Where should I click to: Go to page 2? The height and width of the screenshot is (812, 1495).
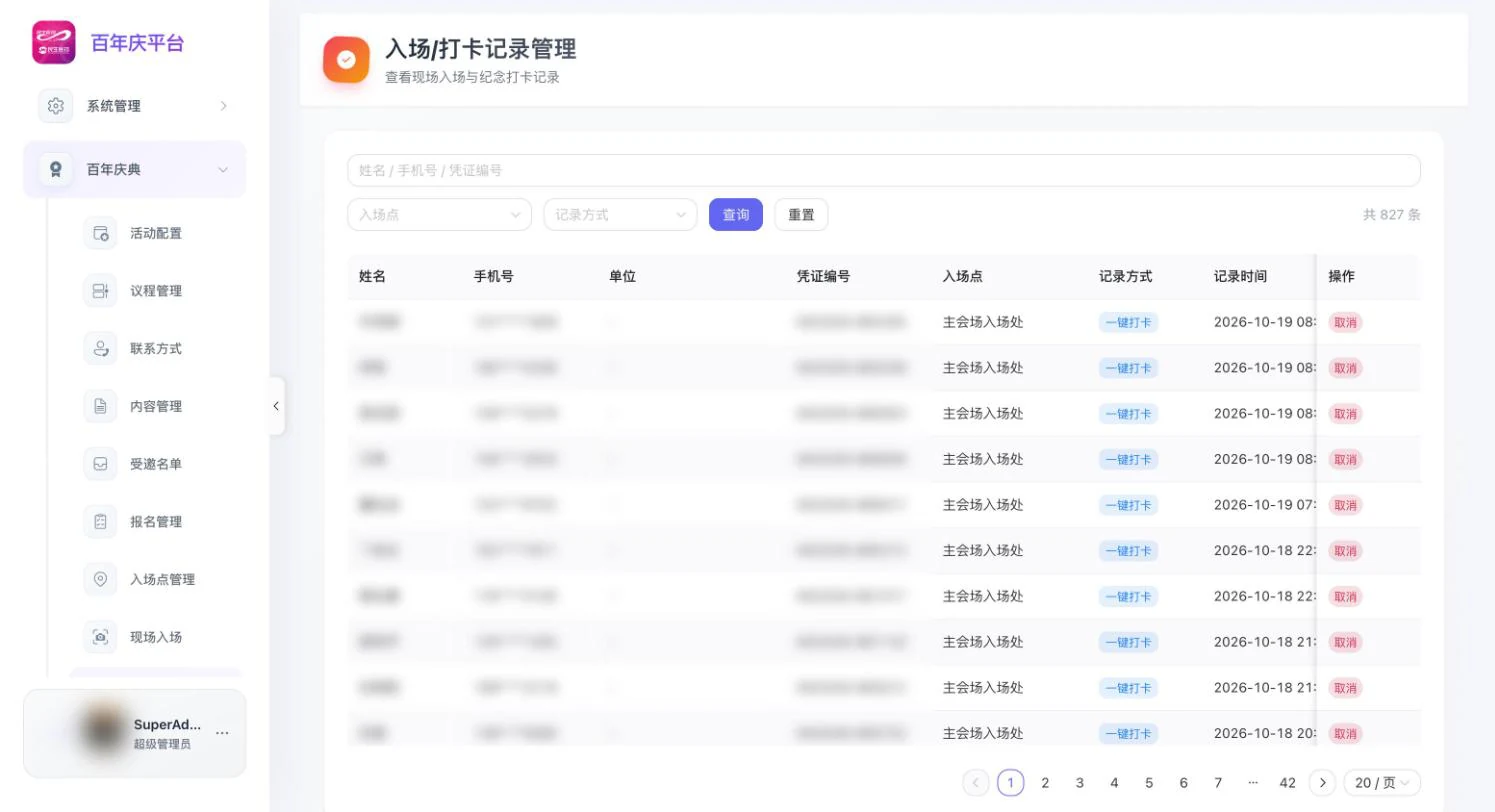click(1045, 783)
